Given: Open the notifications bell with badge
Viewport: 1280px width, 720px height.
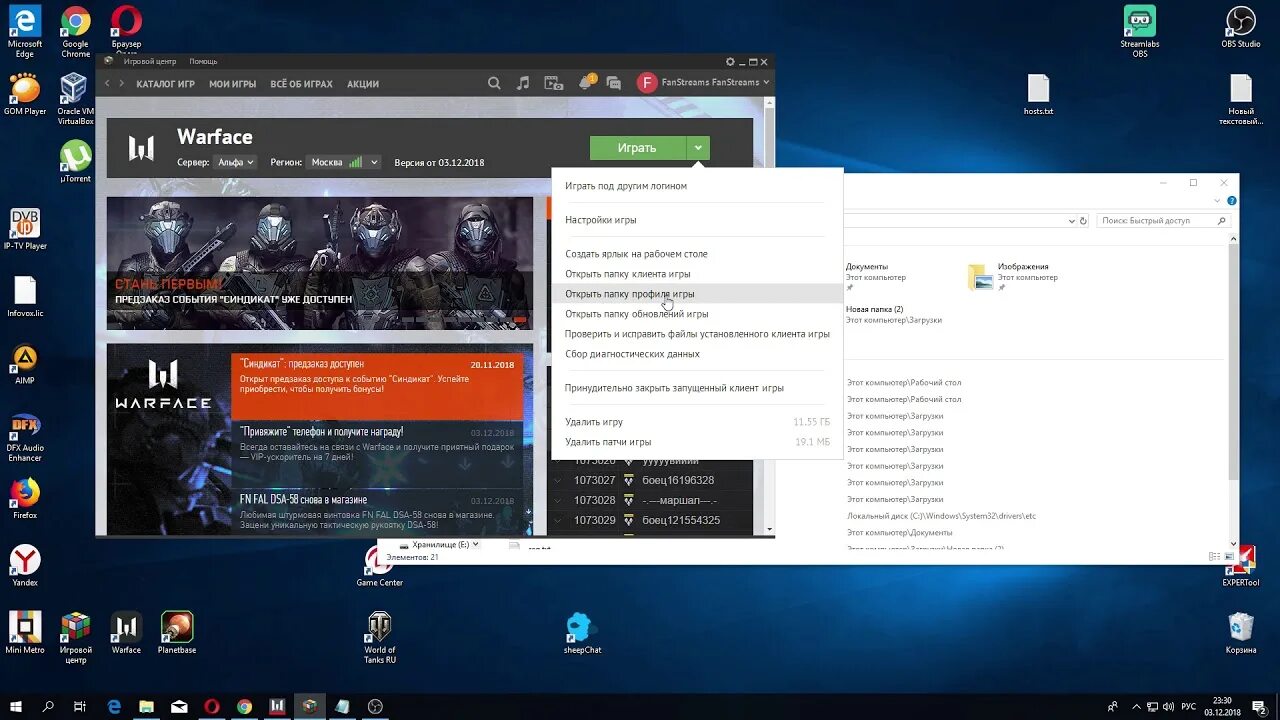Looking at the screenshot, I should (587, 82).
